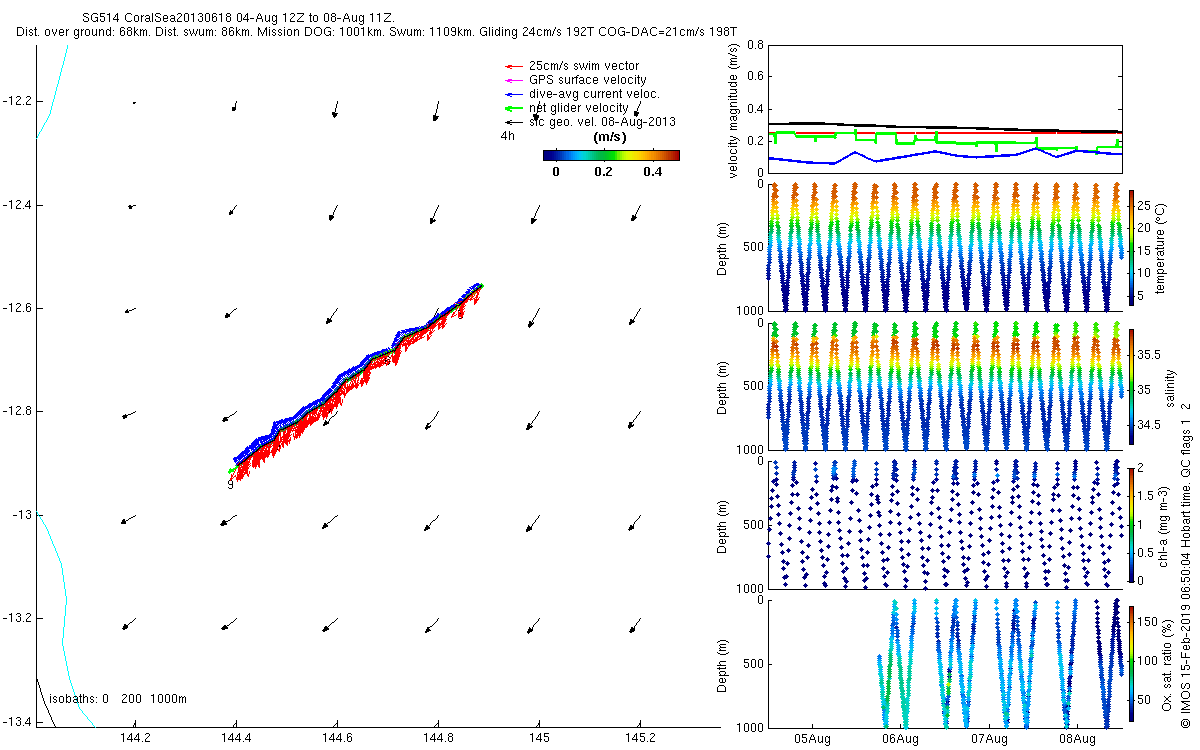Click longitude tick label 145.2

640,738
